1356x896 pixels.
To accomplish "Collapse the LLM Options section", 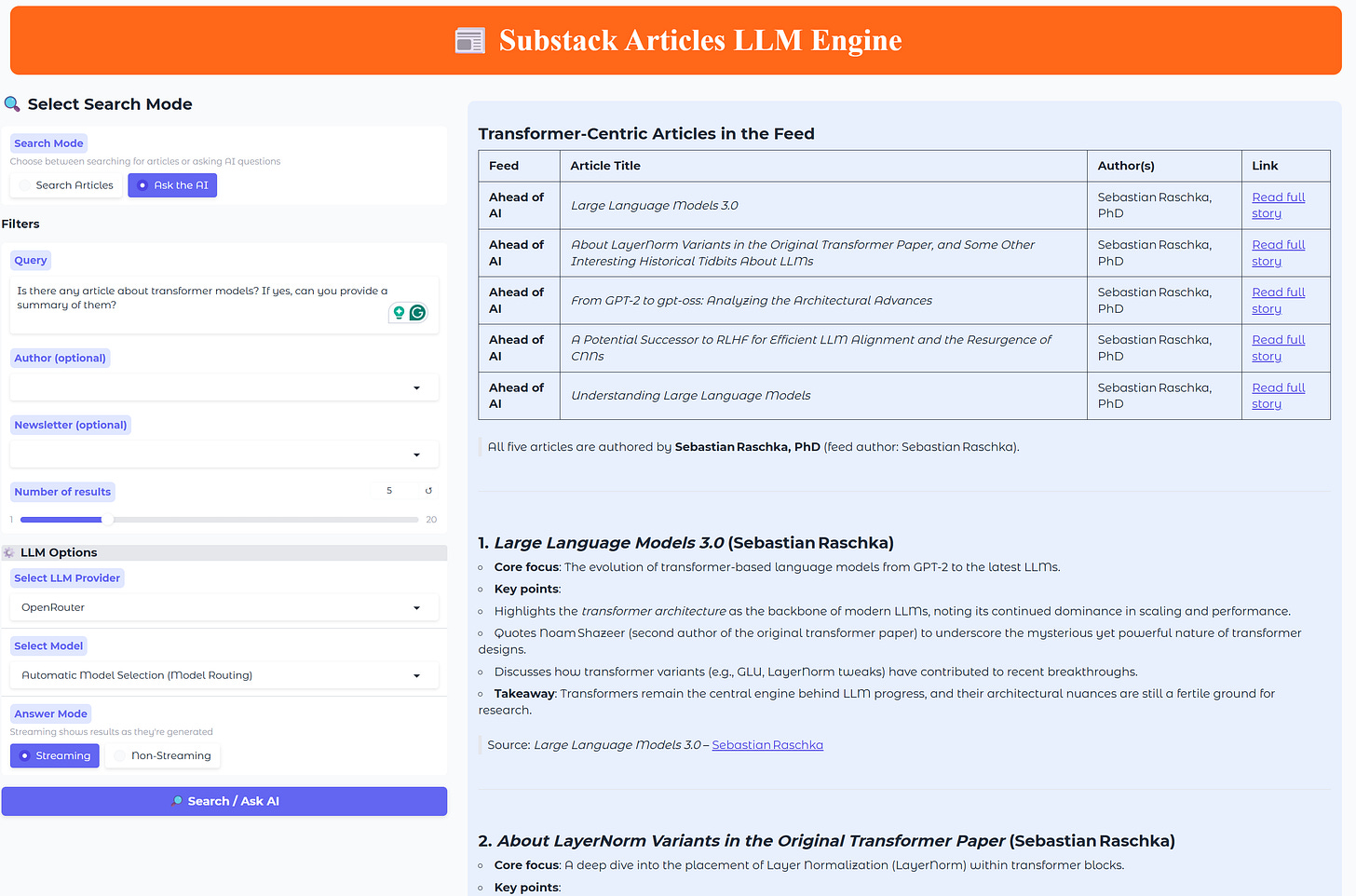I will click(x=224, y=552).
